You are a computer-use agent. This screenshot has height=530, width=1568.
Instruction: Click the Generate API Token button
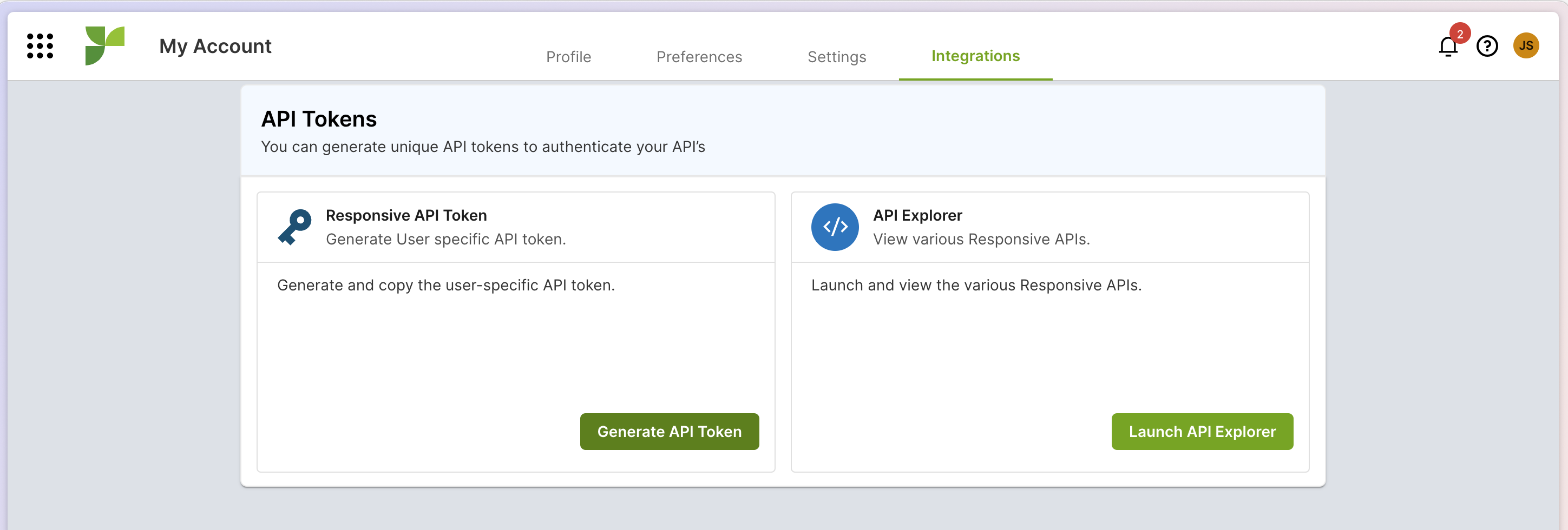[669, 432]
